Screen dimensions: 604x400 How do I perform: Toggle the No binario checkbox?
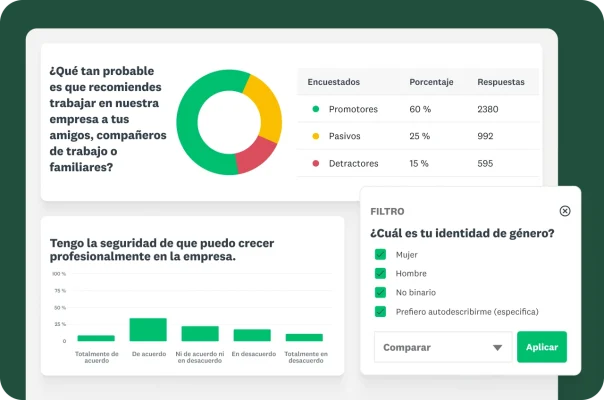(380, 292)
